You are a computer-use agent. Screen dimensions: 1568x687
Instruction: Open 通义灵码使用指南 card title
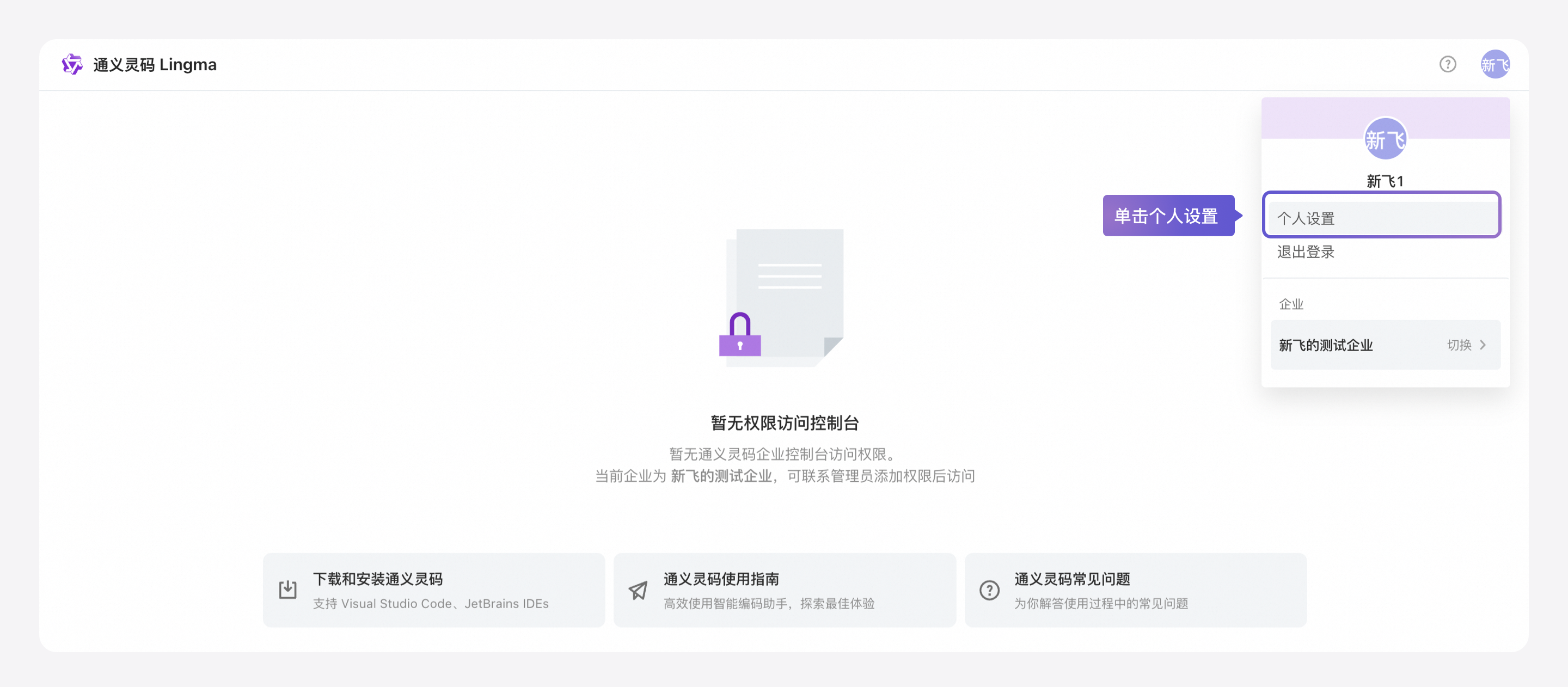pos(721,579)
